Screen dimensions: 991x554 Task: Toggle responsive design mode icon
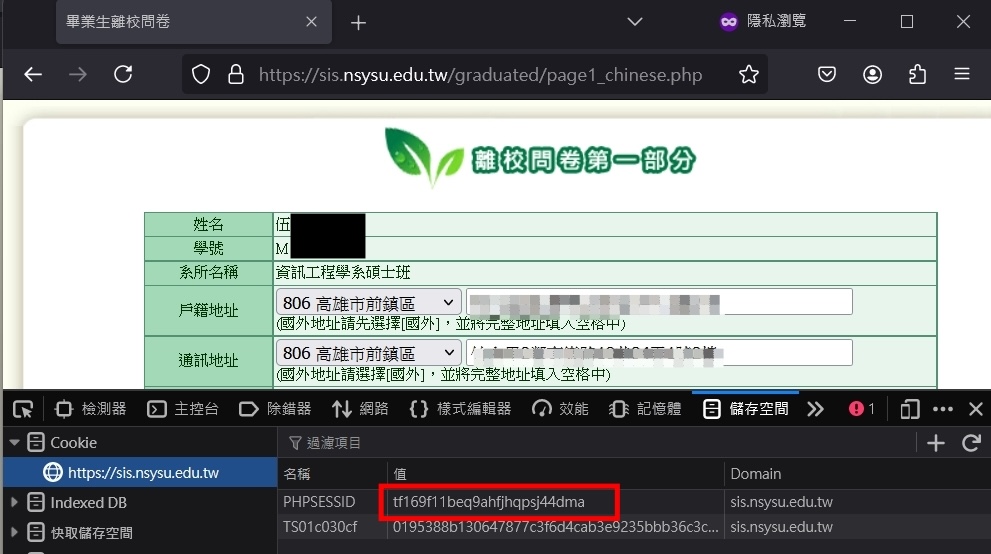coord(909,409)
